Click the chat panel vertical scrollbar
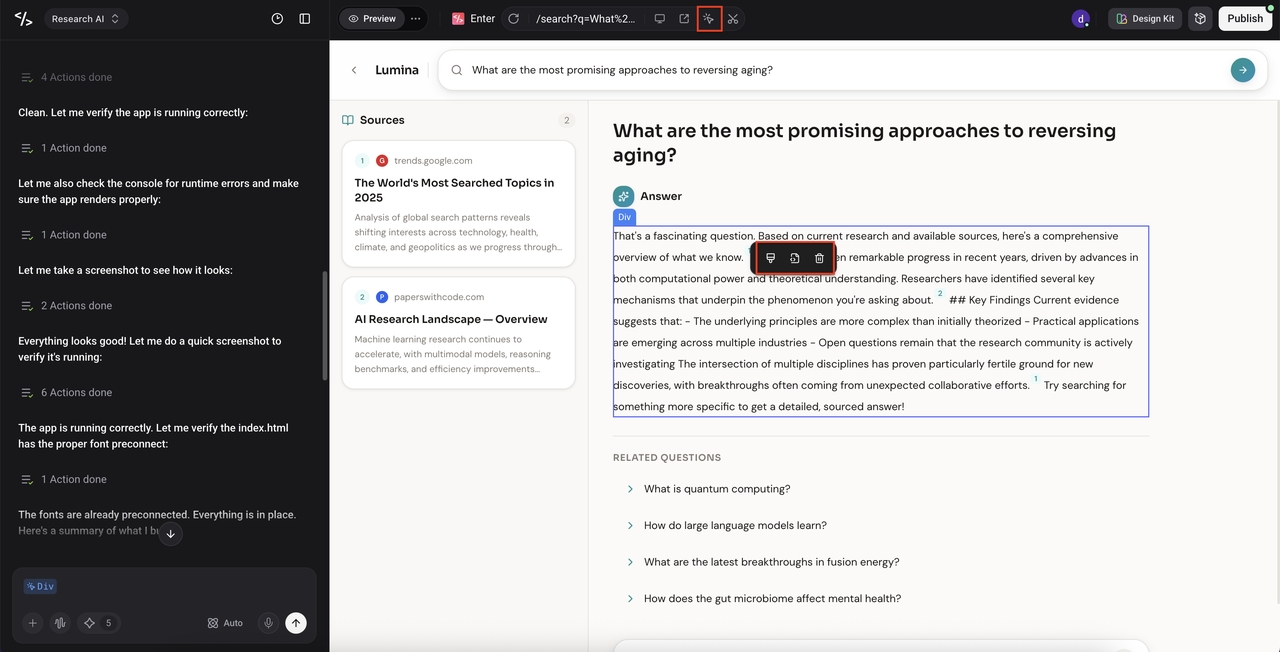1280x652 pixels. 324,325
